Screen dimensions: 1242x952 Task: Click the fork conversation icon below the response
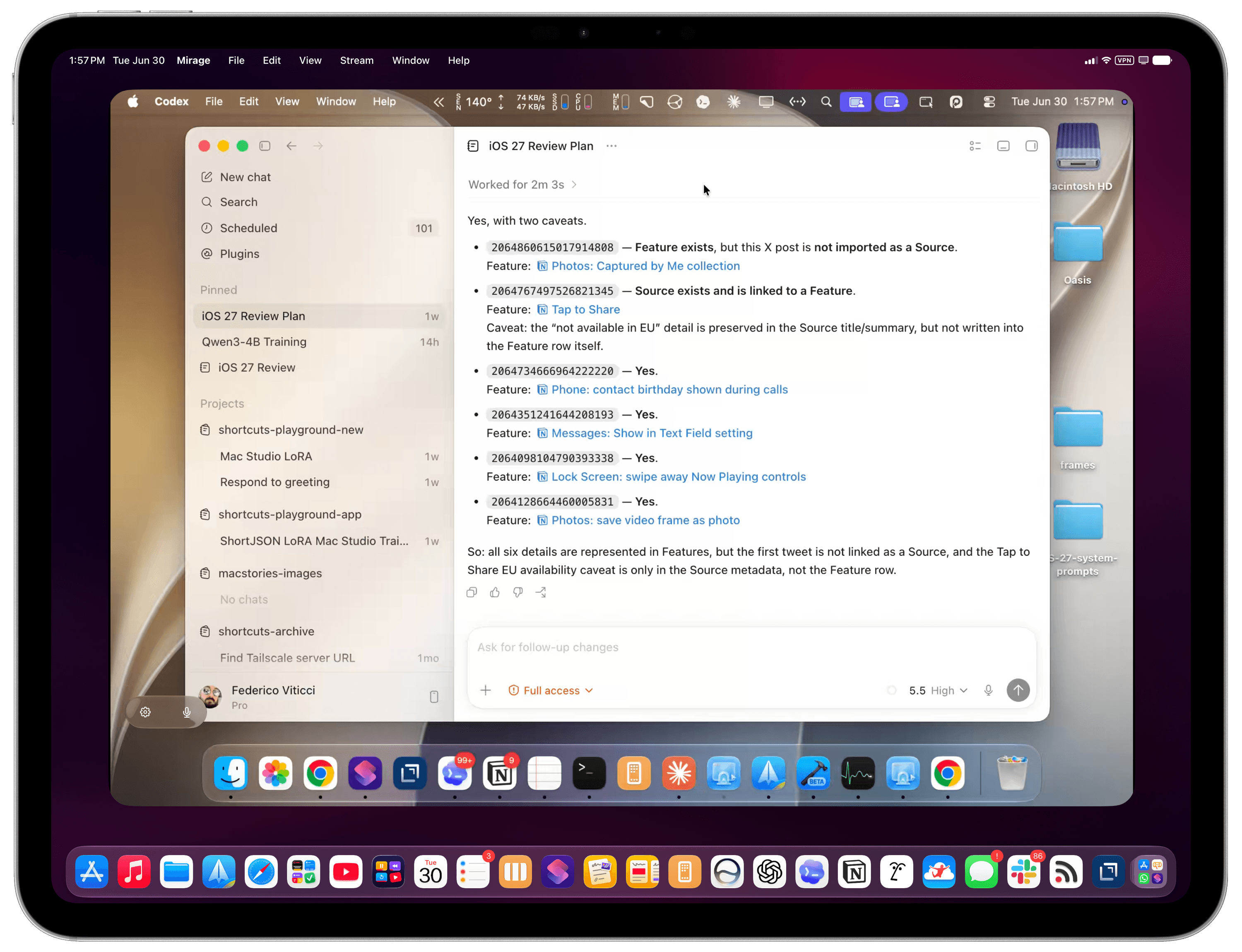(542, 592)
